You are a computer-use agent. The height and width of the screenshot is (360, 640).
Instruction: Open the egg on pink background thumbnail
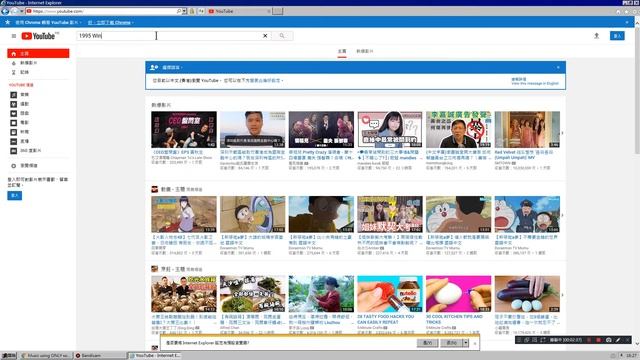tap(458, 294)
